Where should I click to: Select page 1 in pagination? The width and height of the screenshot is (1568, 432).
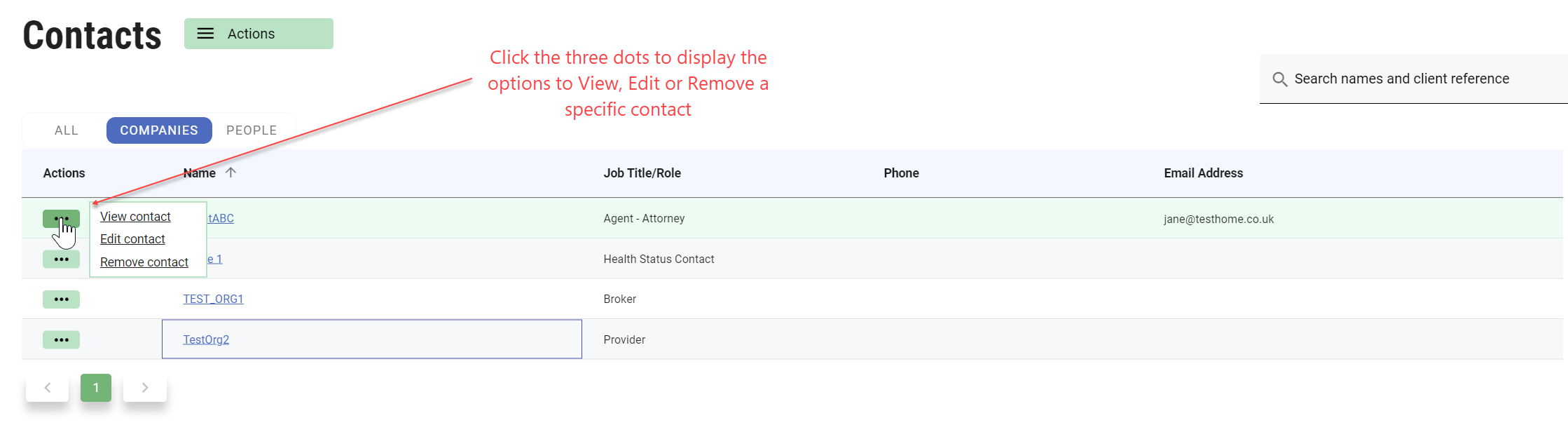tap(96, 388)
